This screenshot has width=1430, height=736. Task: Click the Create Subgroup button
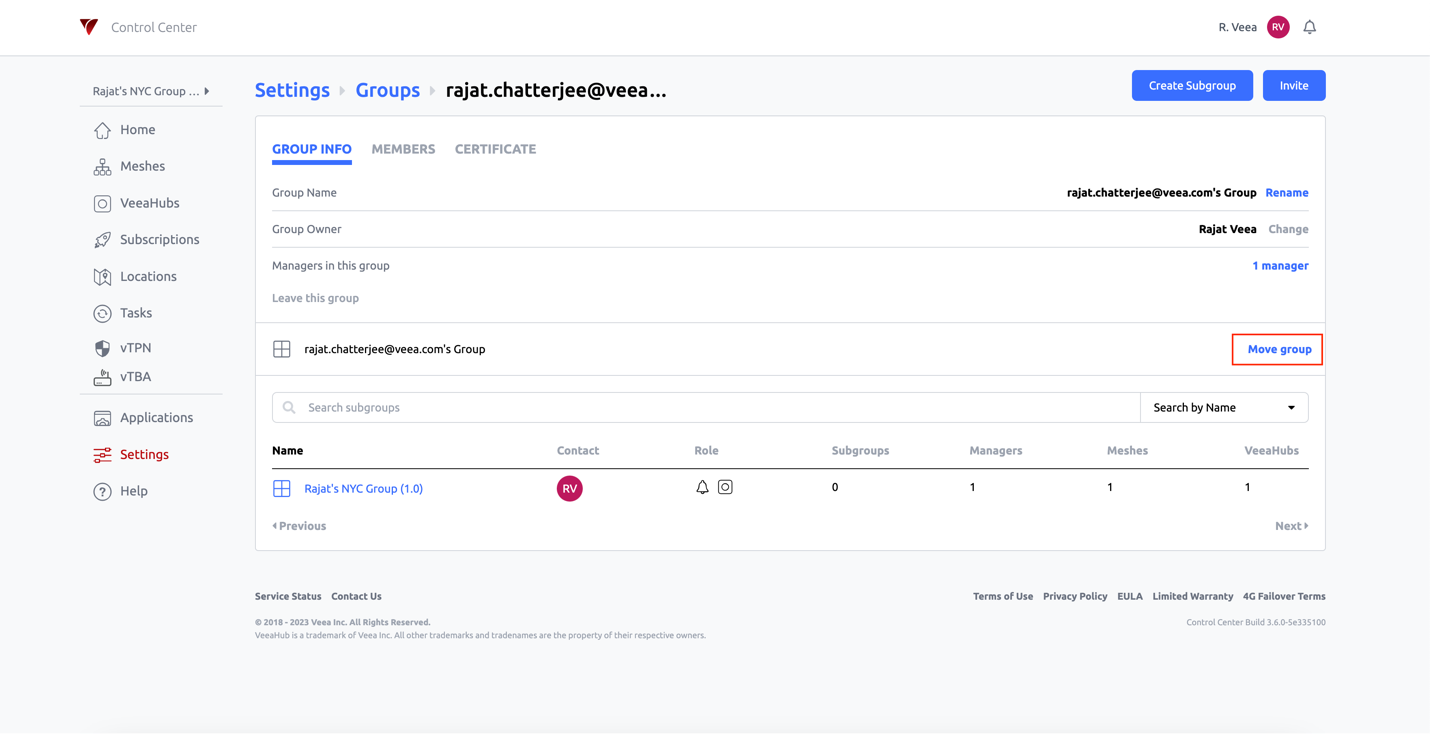[x=1192, y=85]
